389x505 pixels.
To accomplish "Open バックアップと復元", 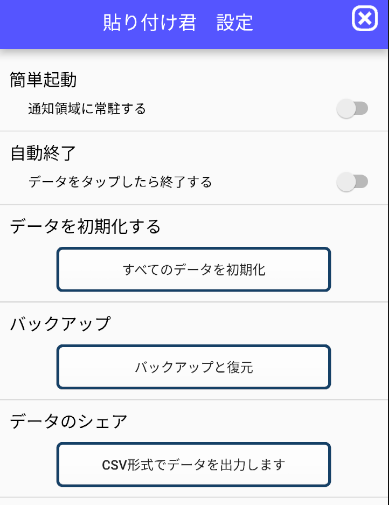I will [x=194, y=367].
